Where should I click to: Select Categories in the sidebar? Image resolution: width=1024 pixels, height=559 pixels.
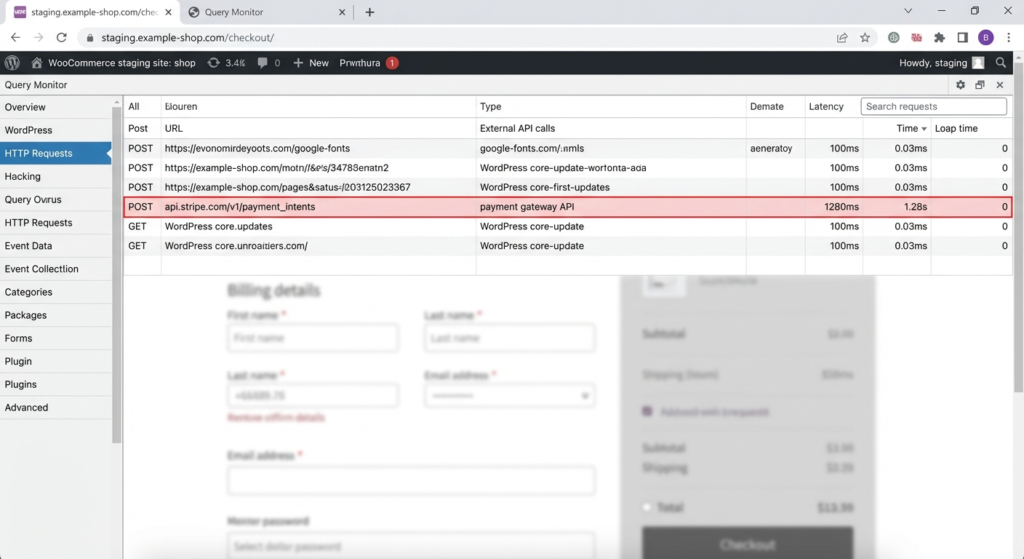(56, 292)
